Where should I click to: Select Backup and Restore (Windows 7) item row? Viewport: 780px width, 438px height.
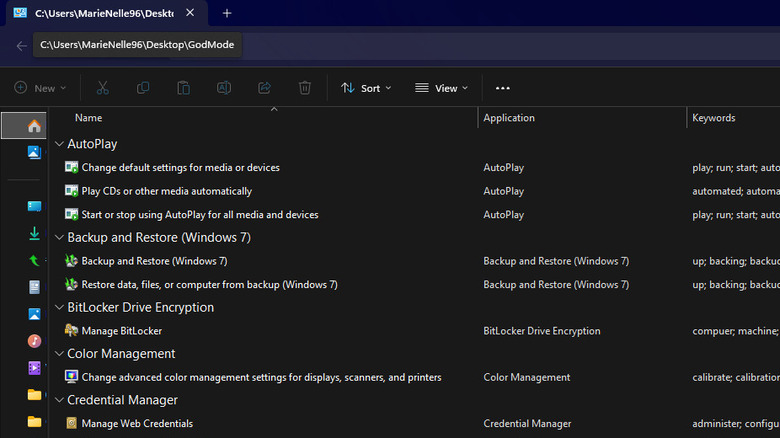[x=154, y=261]
